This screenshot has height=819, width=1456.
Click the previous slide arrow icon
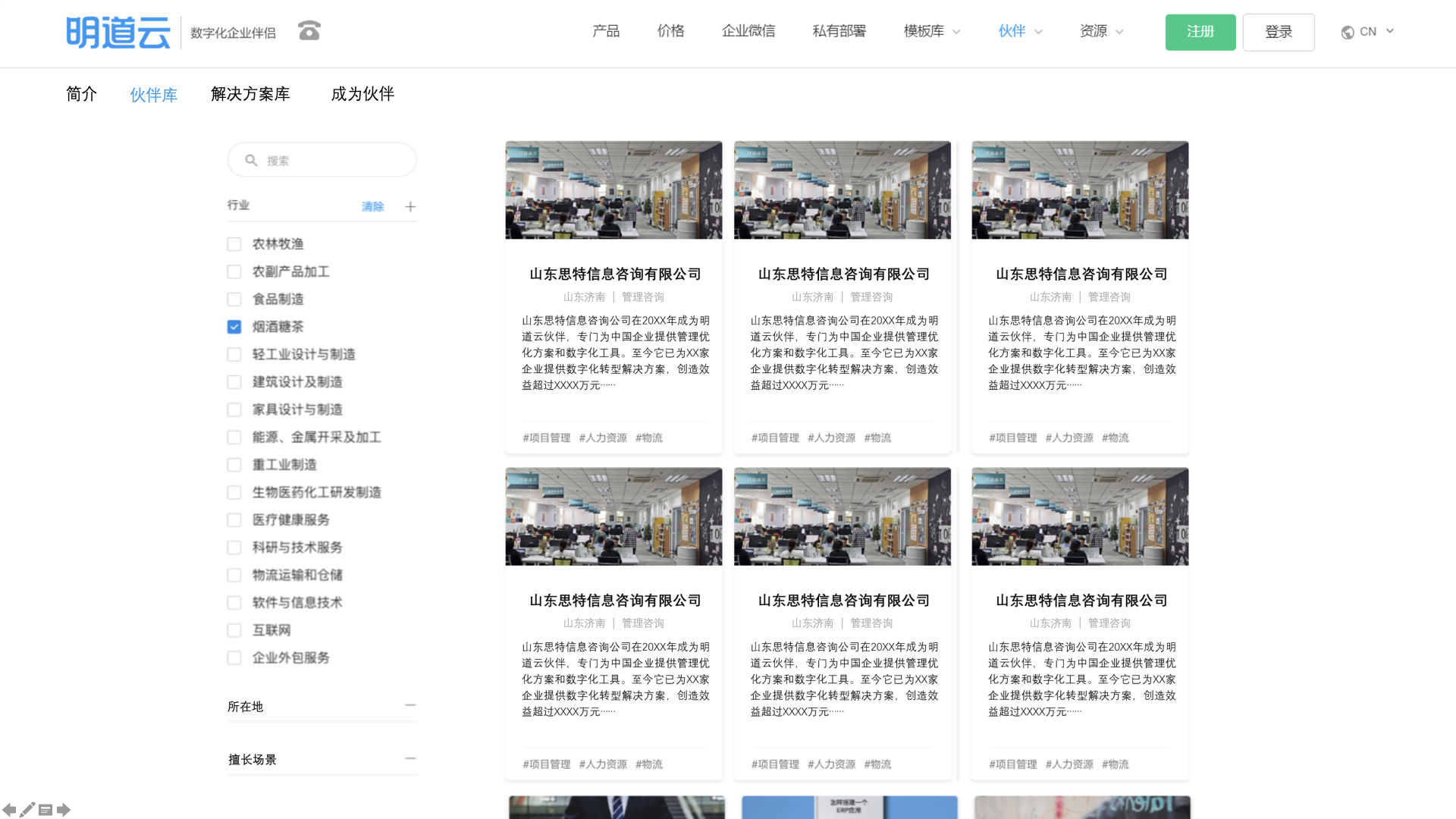pos(9,810)
